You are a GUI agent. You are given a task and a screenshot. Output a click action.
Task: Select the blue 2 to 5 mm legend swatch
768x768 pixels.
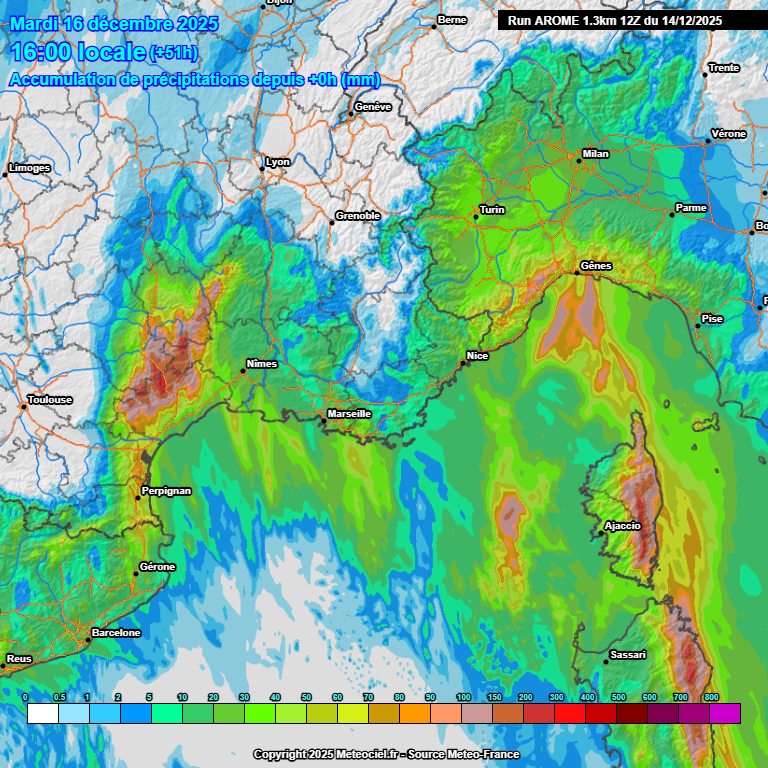(x=136, y=714)
